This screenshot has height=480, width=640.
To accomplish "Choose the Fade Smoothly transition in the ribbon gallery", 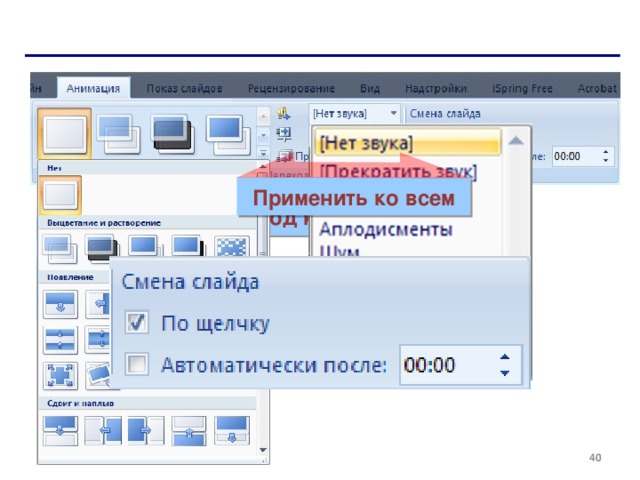I will click(119, 134).
